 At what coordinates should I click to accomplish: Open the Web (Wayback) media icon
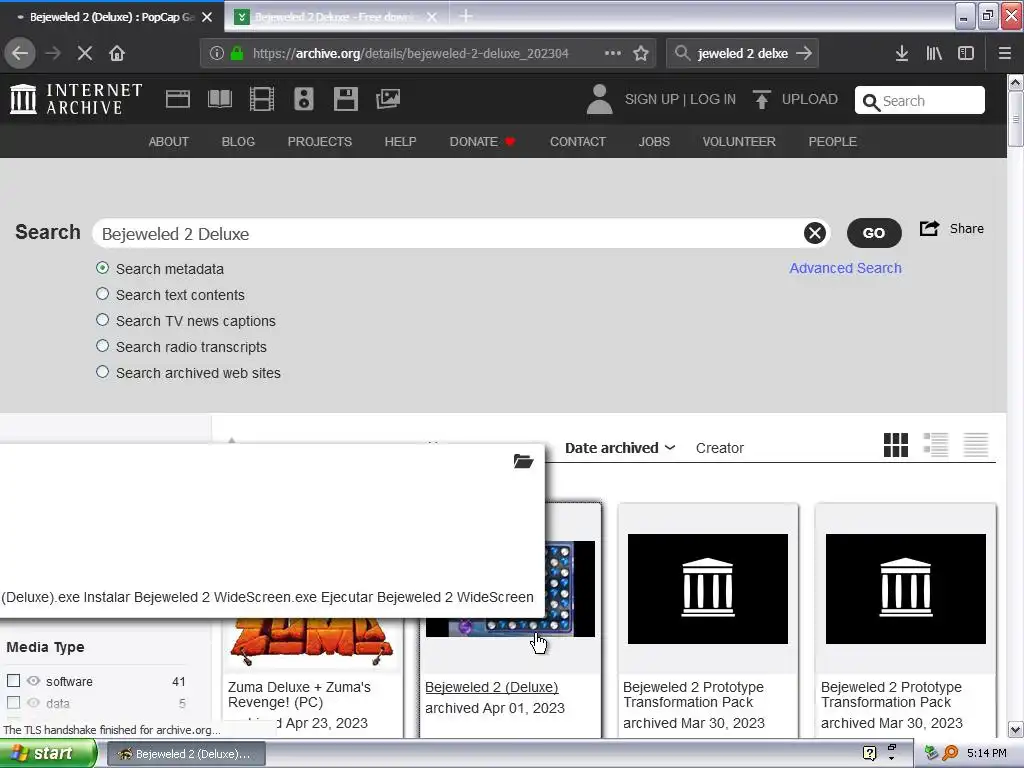(178, 99)
